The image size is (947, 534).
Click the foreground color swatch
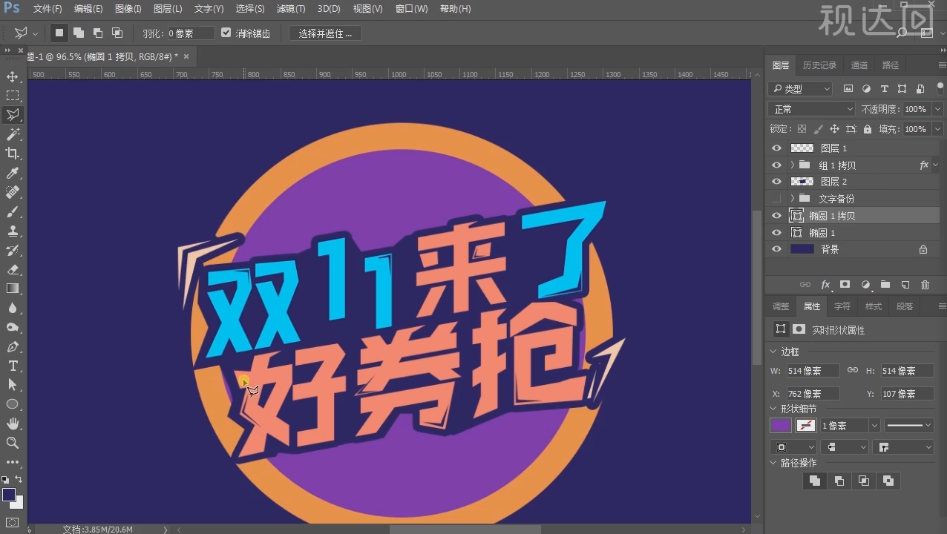pos(8,495)
